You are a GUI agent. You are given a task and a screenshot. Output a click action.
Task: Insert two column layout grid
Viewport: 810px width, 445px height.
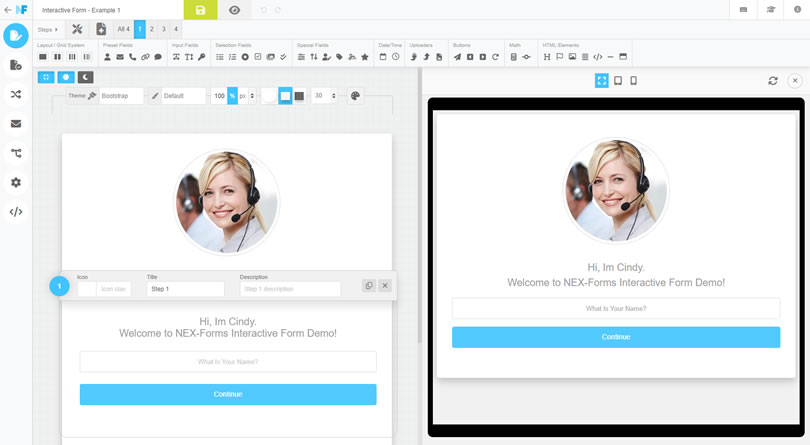point(57,57)
